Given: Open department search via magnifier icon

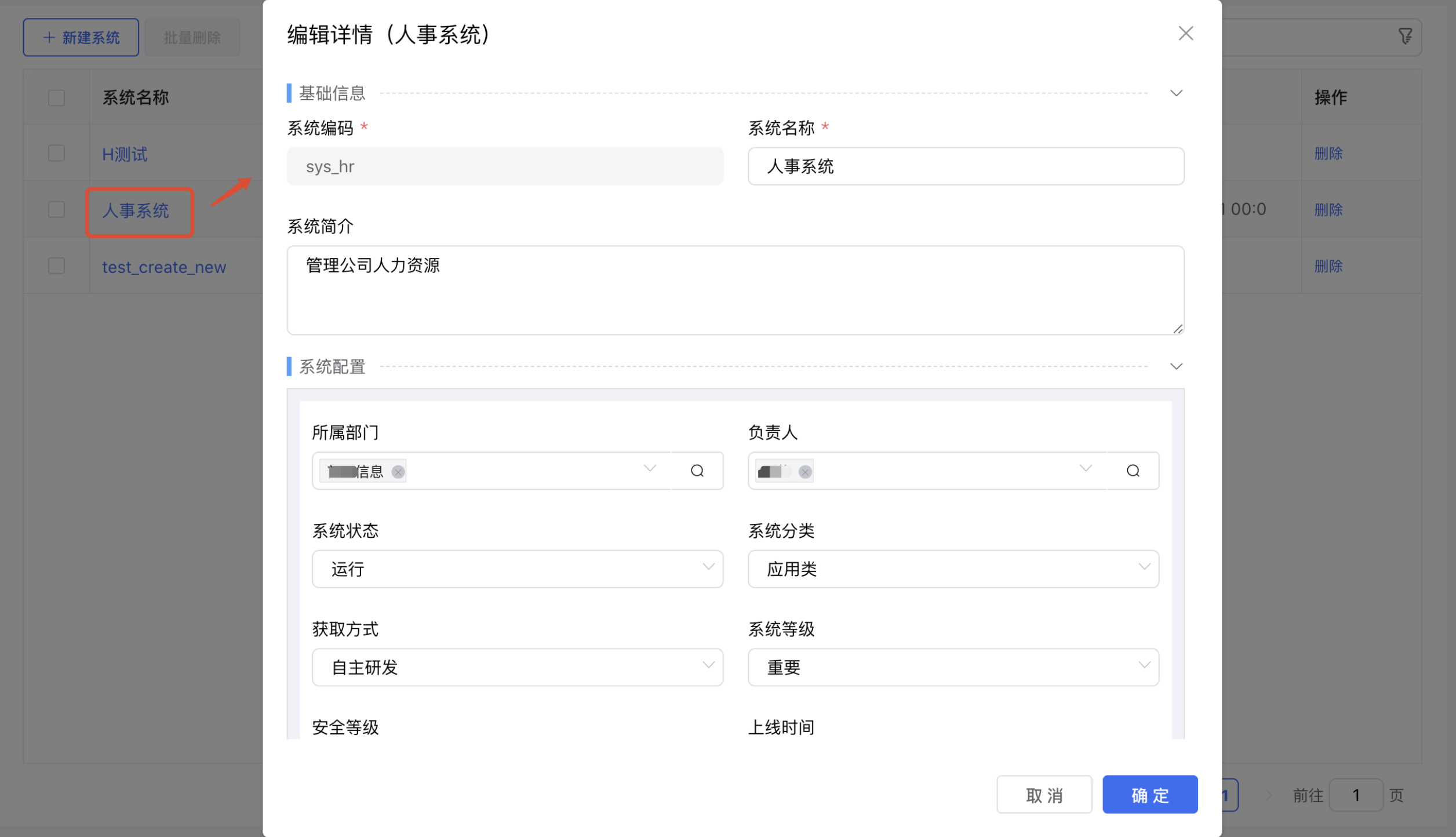Looking at the screenshot, I should click(x=697, y=470).
